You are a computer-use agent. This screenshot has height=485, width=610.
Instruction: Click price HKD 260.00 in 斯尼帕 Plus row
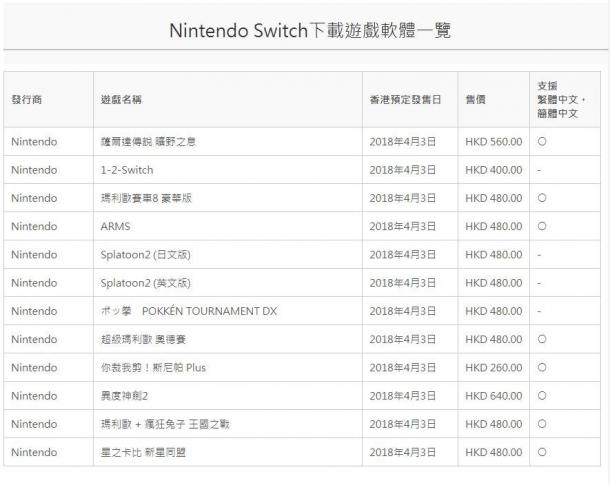pyautogui.click(x=494, y=368)
